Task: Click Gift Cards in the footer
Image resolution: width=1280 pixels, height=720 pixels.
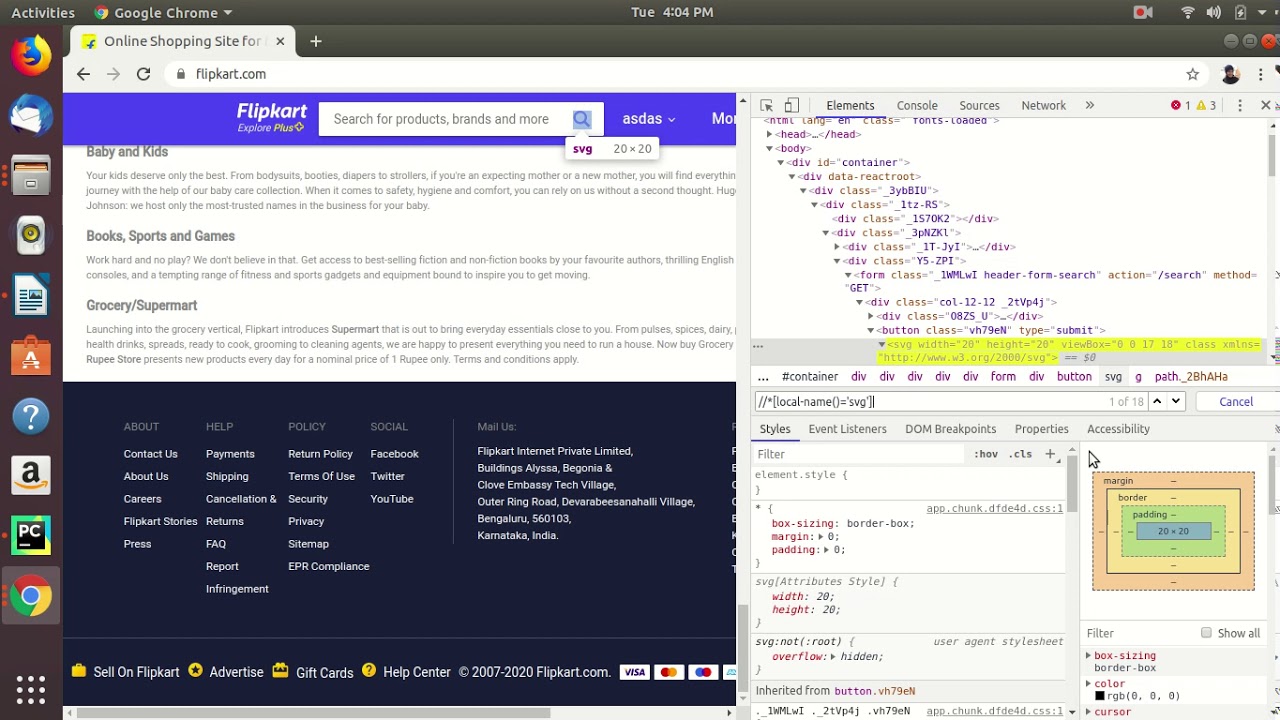Action: tap(325, 673)
